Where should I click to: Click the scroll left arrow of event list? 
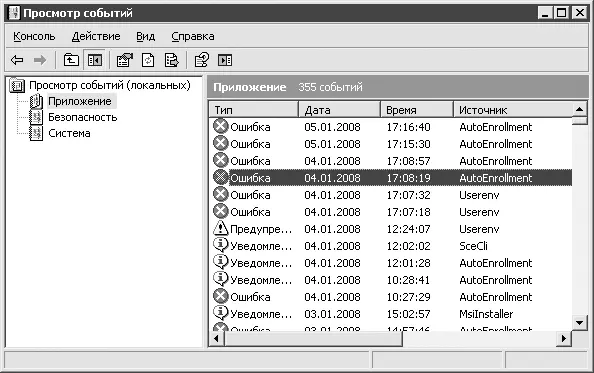(216, 338)
